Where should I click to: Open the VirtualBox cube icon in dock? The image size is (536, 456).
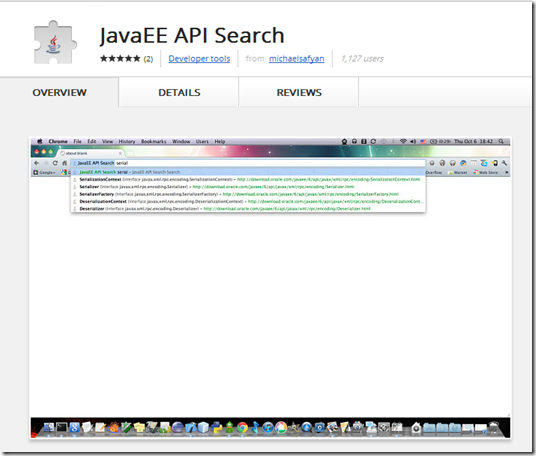(x=203, y=427)
